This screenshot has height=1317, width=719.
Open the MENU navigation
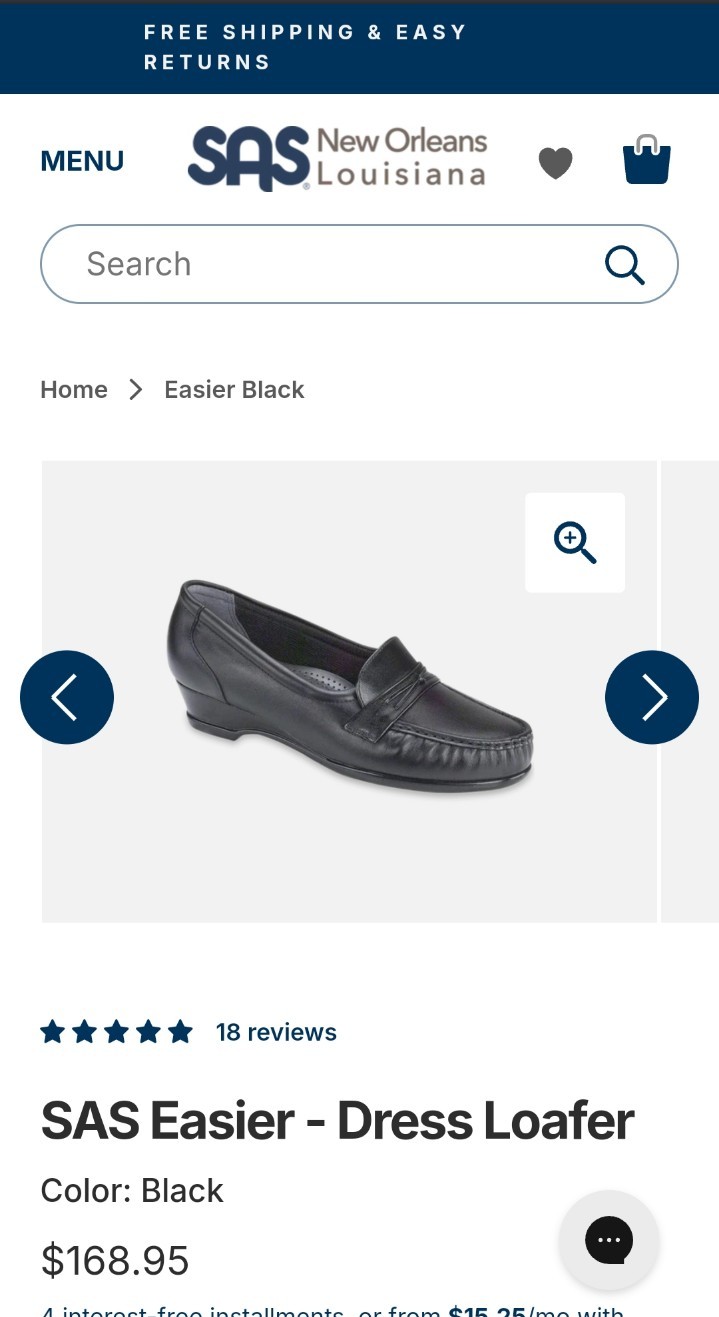click(82, 161)
